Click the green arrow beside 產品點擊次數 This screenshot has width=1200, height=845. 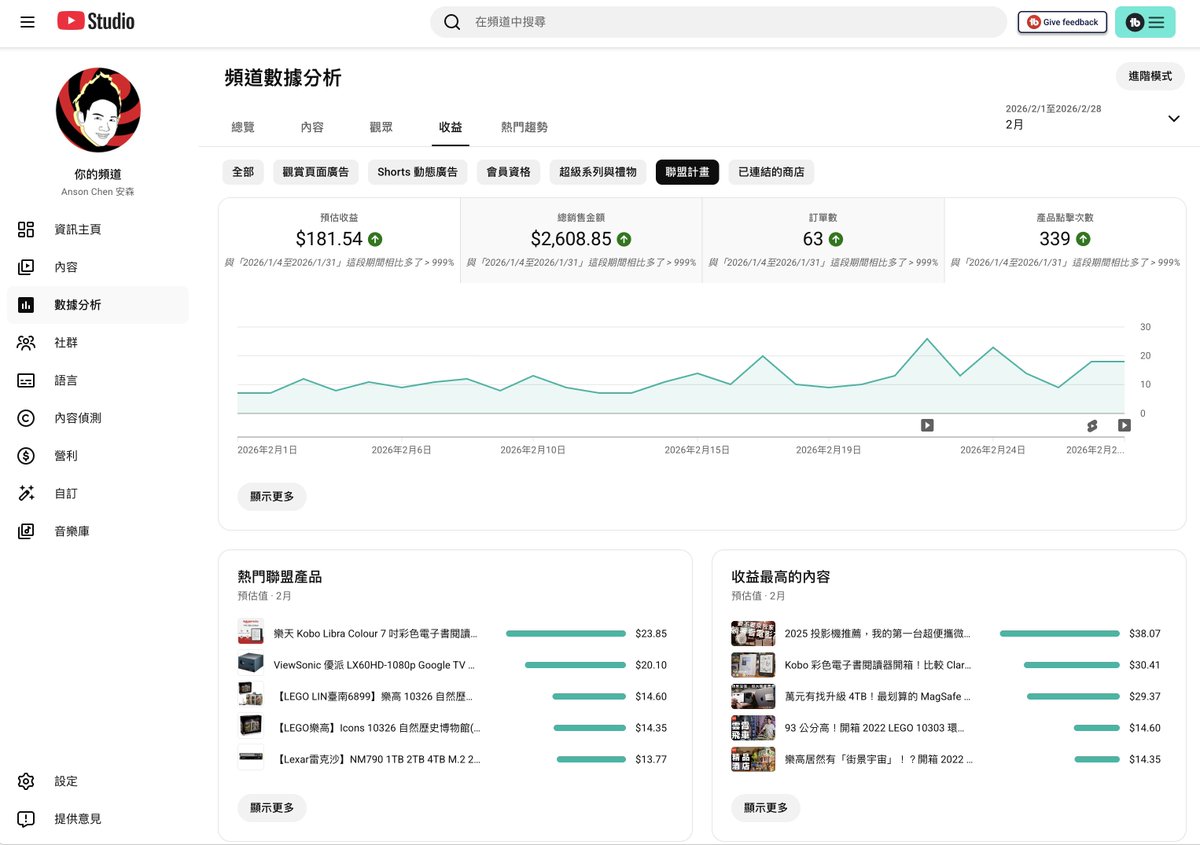pos(1083,239)
